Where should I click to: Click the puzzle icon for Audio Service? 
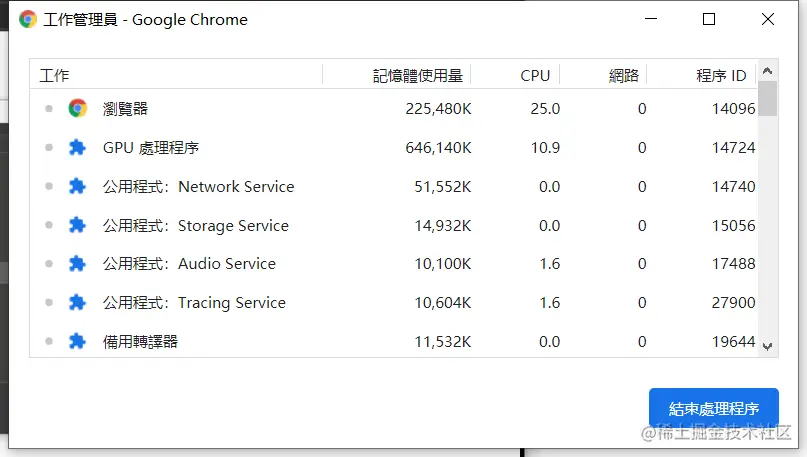point(78,264)
